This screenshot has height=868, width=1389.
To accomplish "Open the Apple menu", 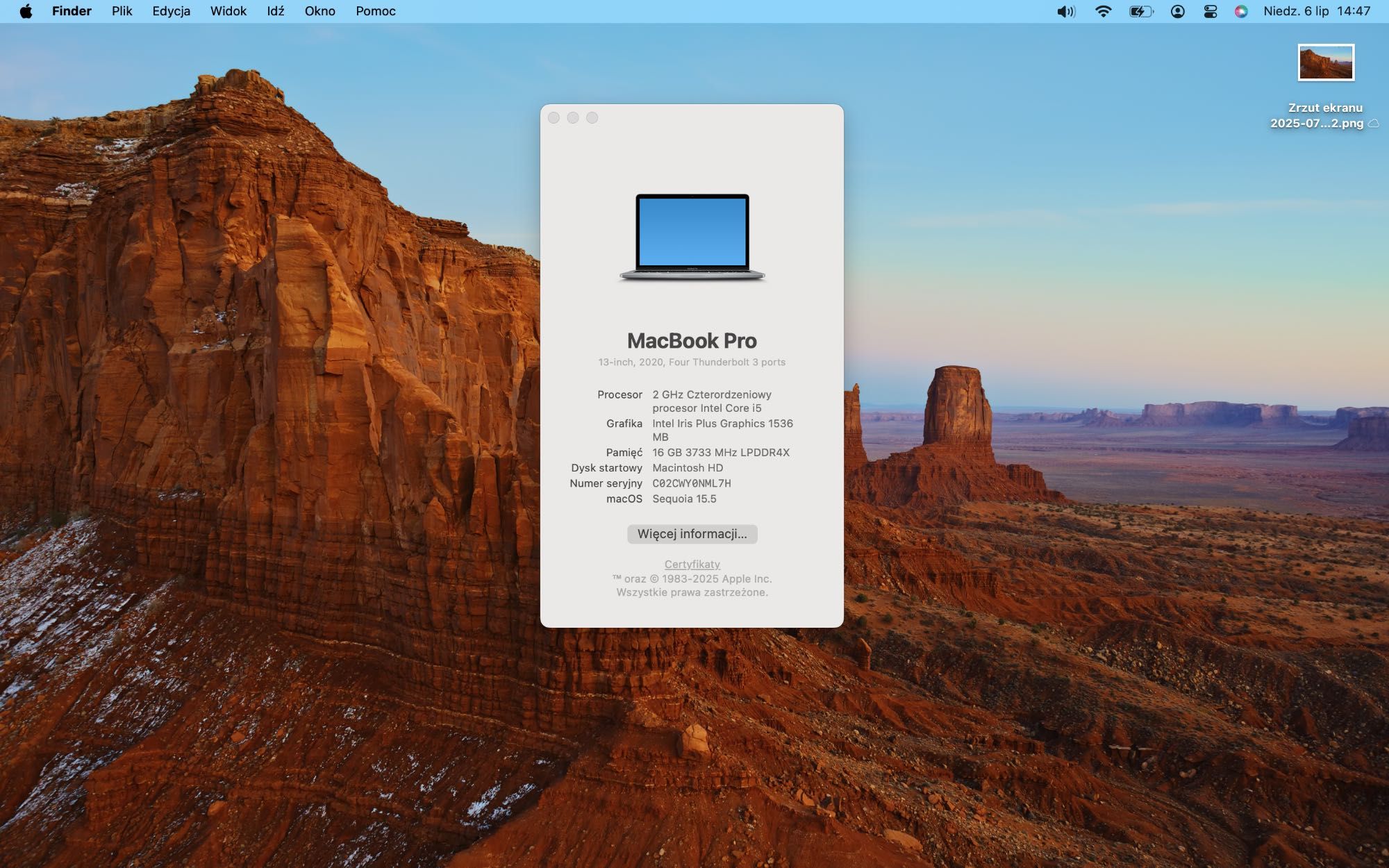I will click(26, 11).
